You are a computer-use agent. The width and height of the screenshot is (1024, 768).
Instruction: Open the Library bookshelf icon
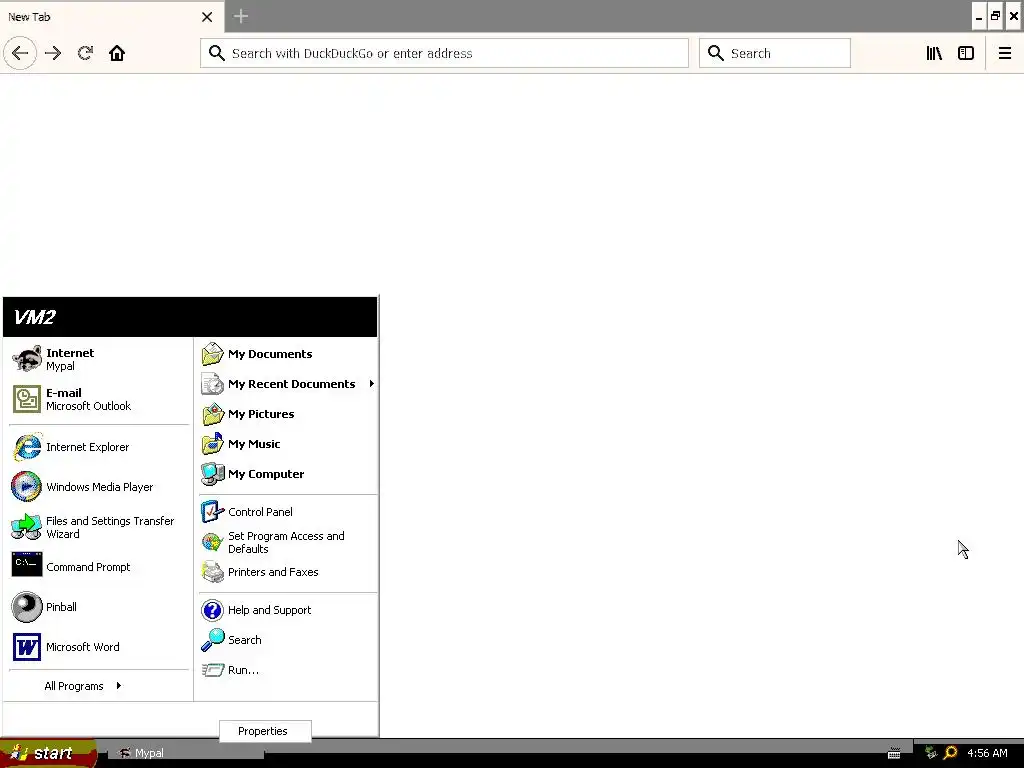(934, 53)
